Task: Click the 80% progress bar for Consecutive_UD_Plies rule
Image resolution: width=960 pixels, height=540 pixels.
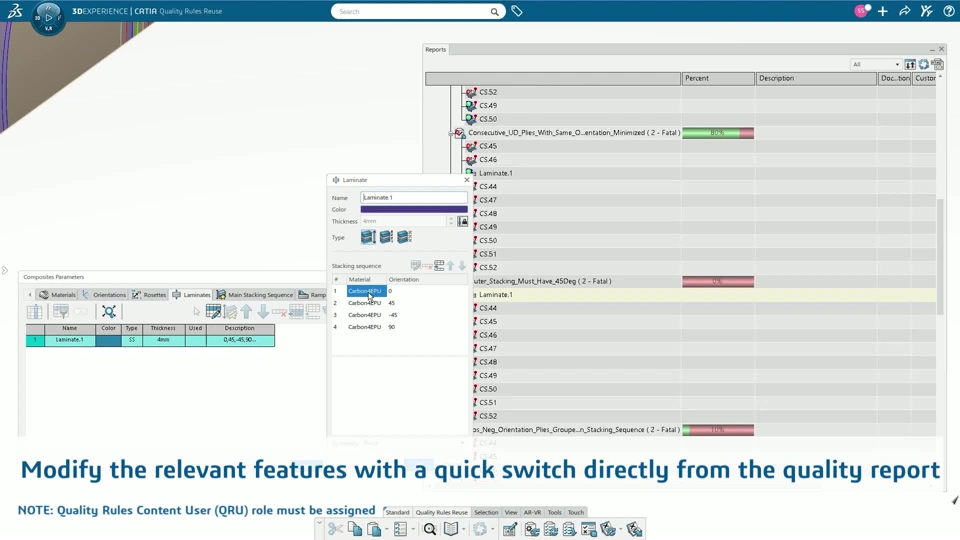Action: 718,133
